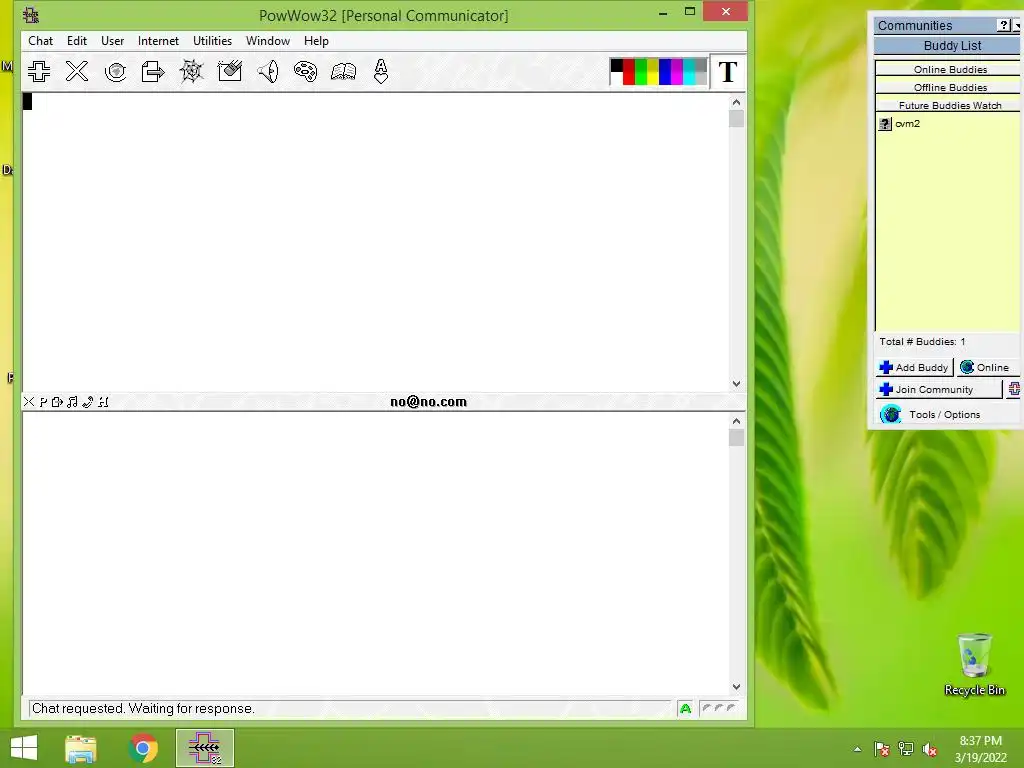Click the muted volume tray icon
This screenshot has height=768, width=1024.
[x=930, y=749]
